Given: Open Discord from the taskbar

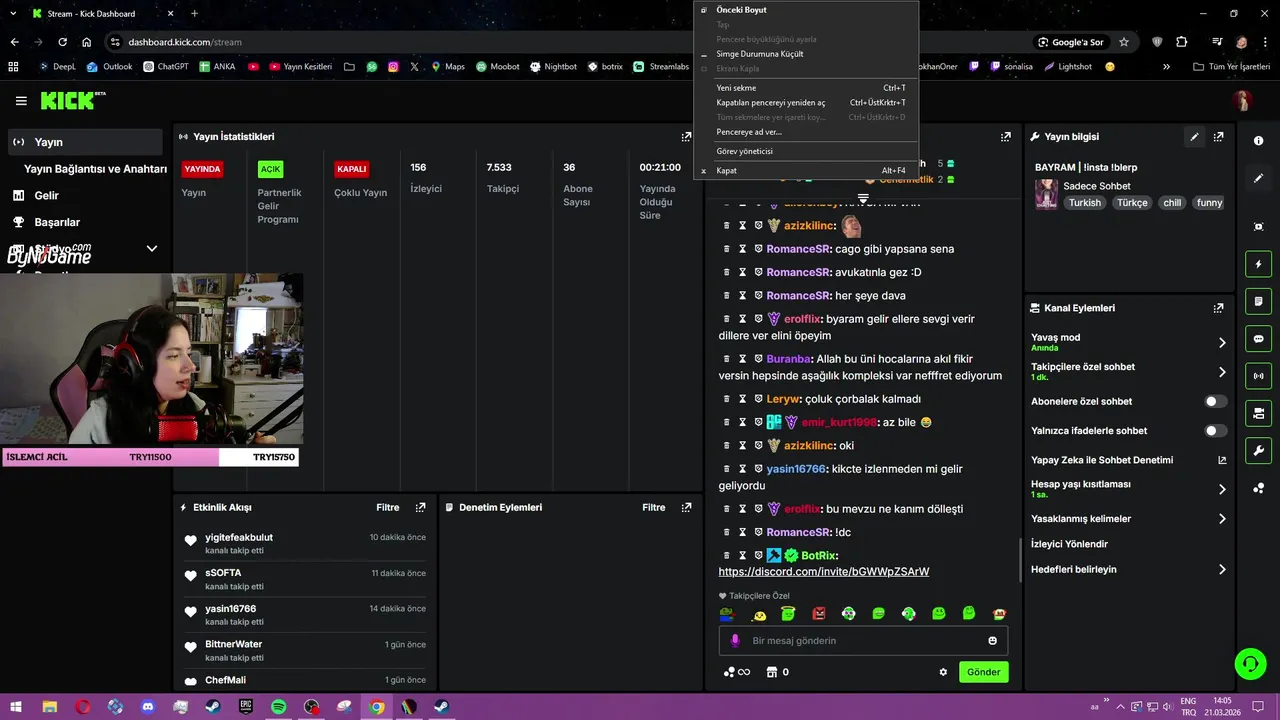Looking at the screenshot, I should coord(148,707).
